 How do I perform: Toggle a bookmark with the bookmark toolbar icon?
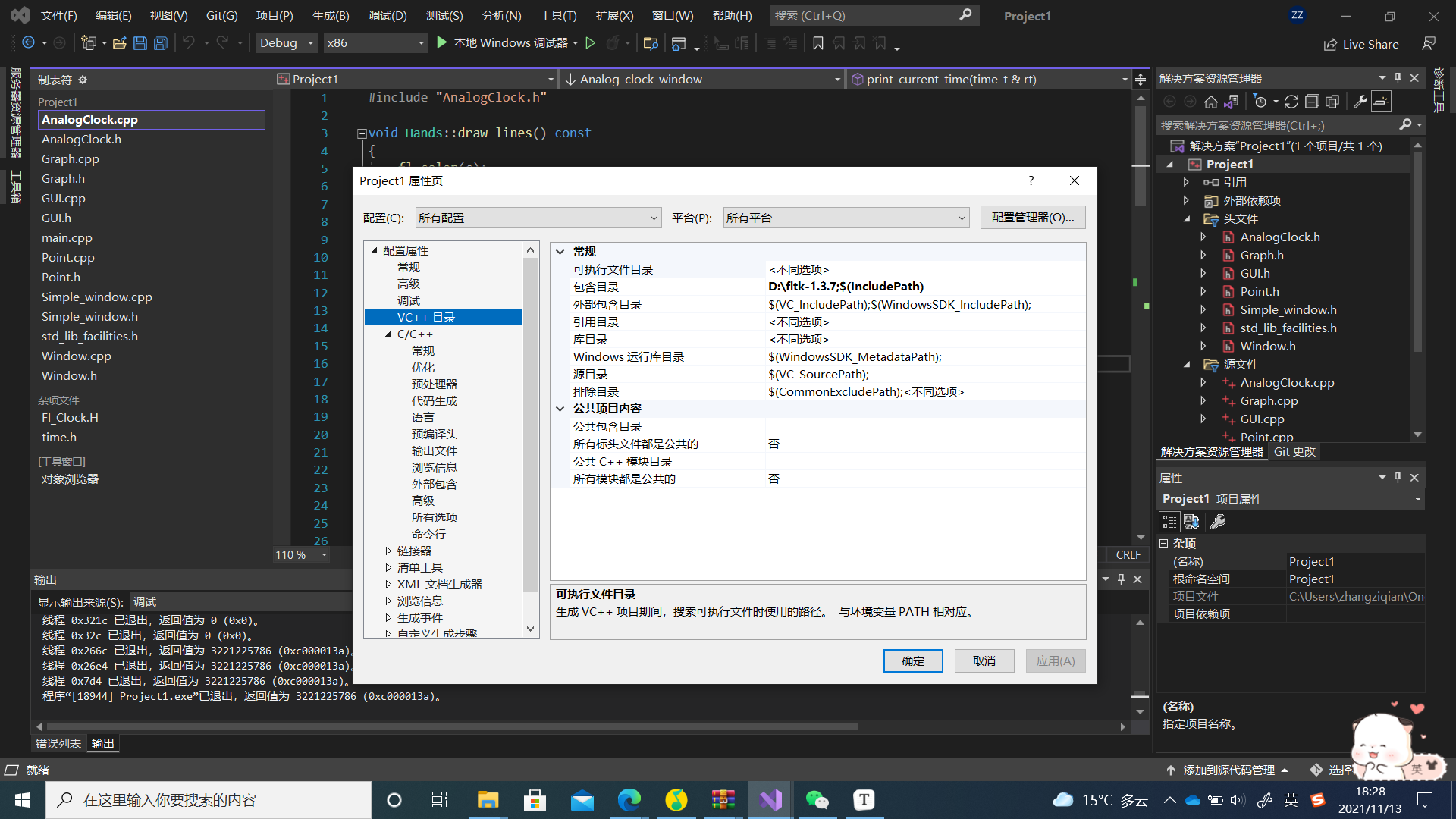click(818, 43)
